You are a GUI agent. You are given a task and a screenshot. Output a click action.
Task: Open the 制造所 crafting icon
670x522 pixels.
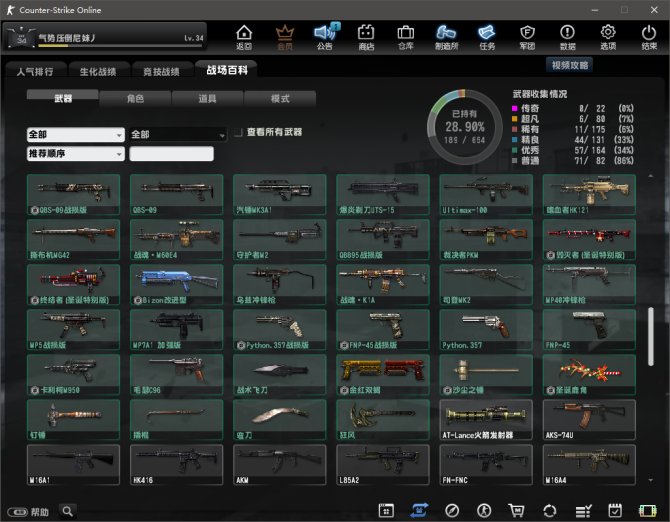click(446, 37)
